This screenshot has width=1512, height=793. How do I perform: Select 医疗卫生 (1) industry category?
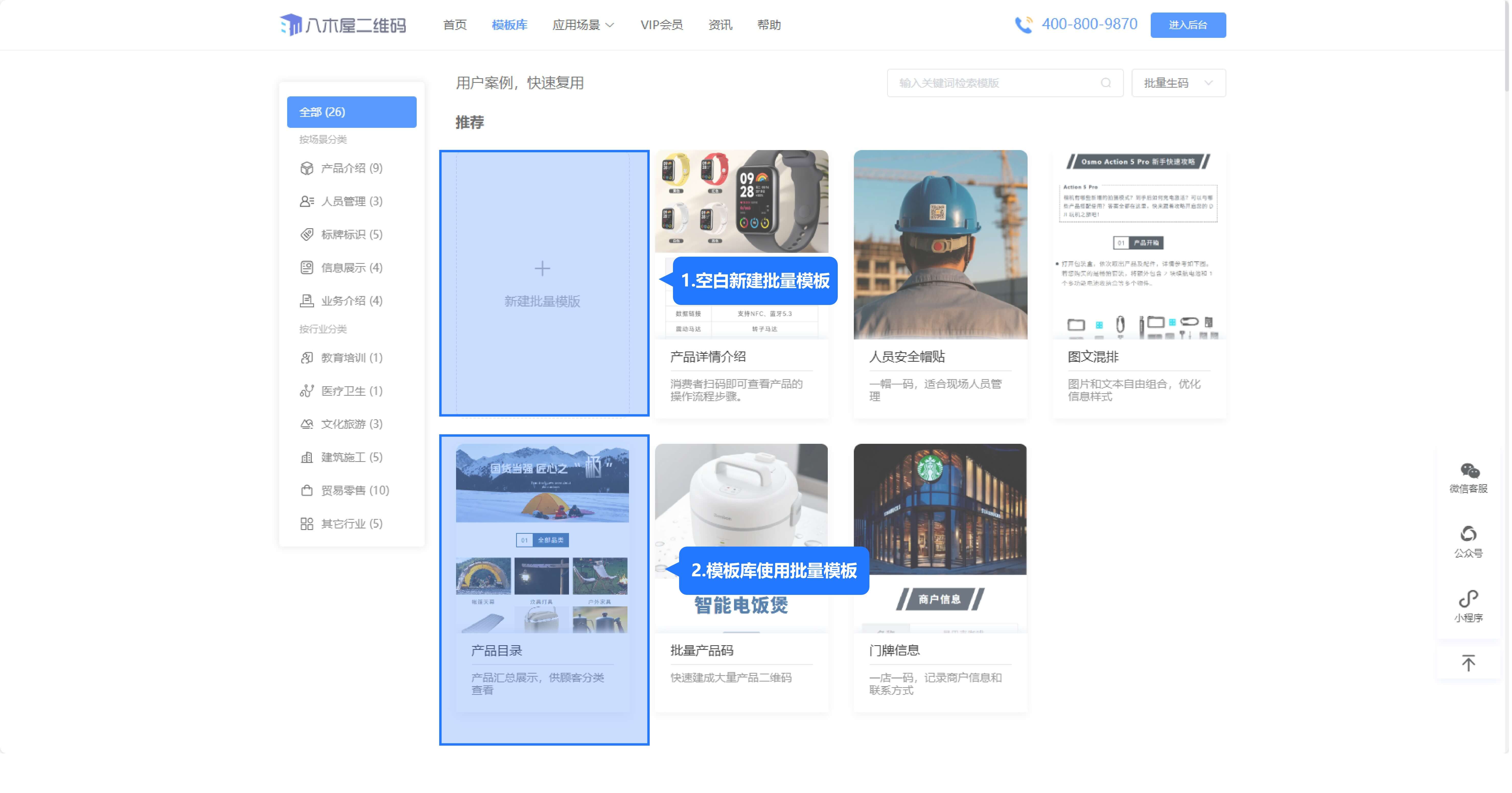(351, 391)
